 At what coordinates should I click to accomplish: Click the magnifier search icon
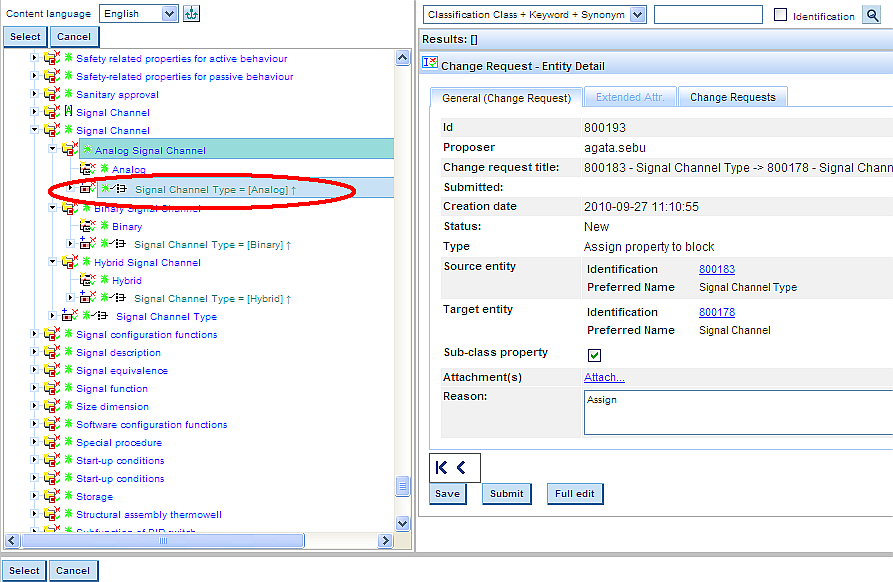click(872, 15)
